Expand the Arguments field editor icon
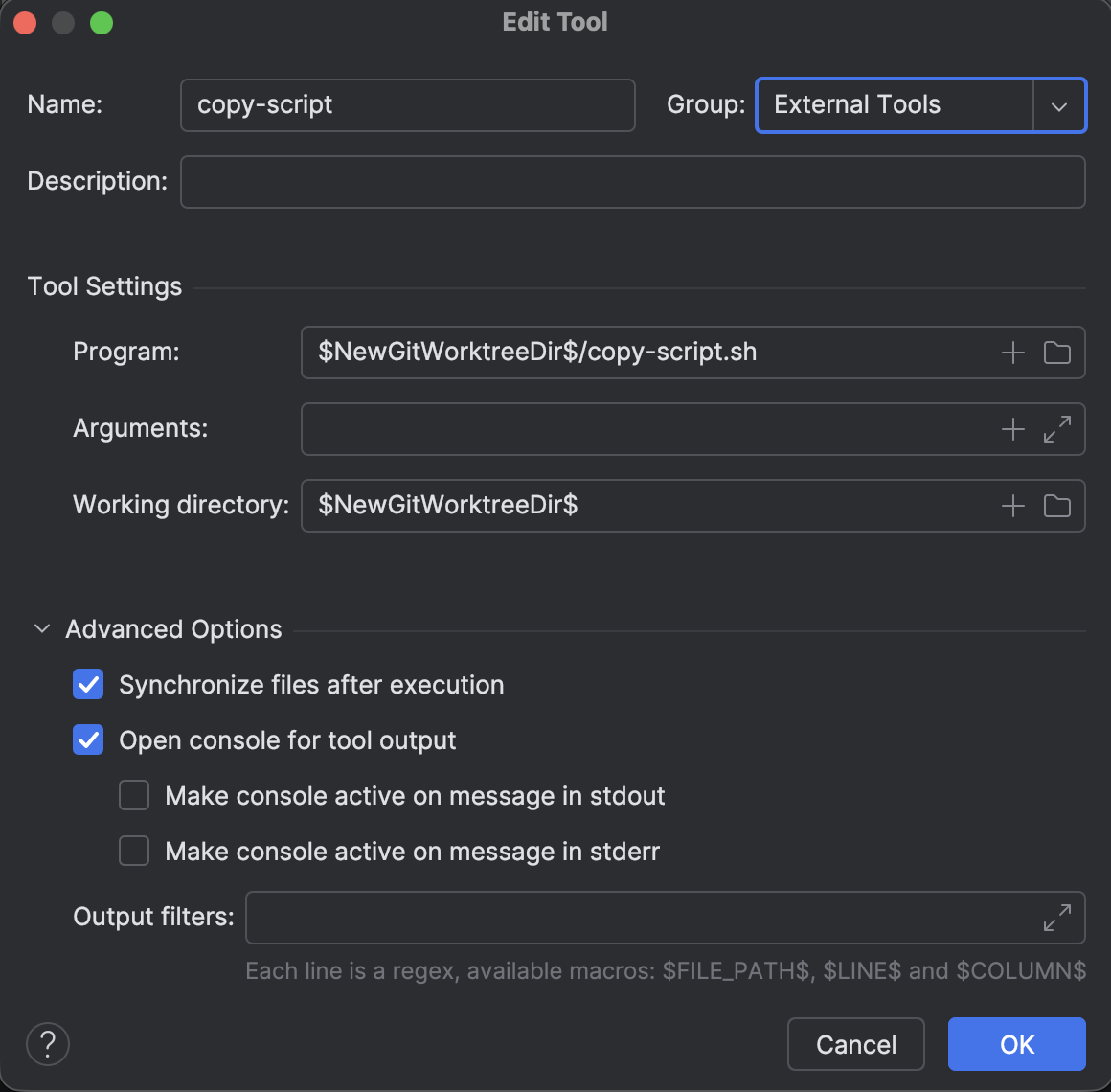The height and width of the screenshot is (1092, 1111). pyautogui.click(x=1057, y=429)
